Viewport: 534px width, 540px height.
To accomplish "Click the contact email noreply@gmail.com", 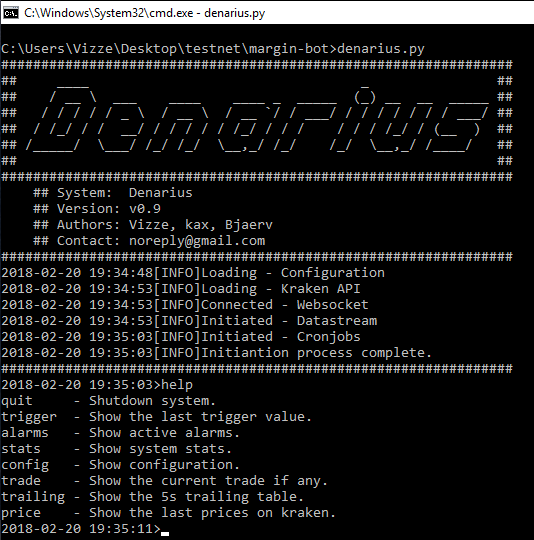I will click(x=197, y=241).
